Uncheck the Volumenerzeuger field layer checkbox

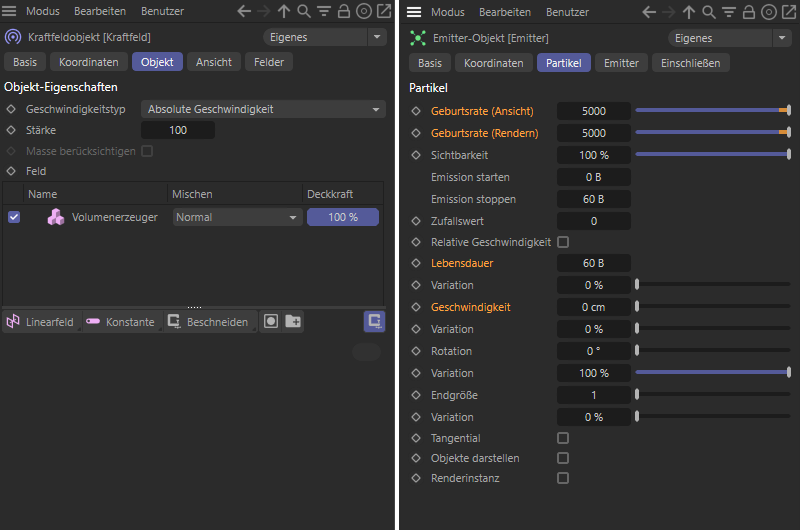click(14, 217)
